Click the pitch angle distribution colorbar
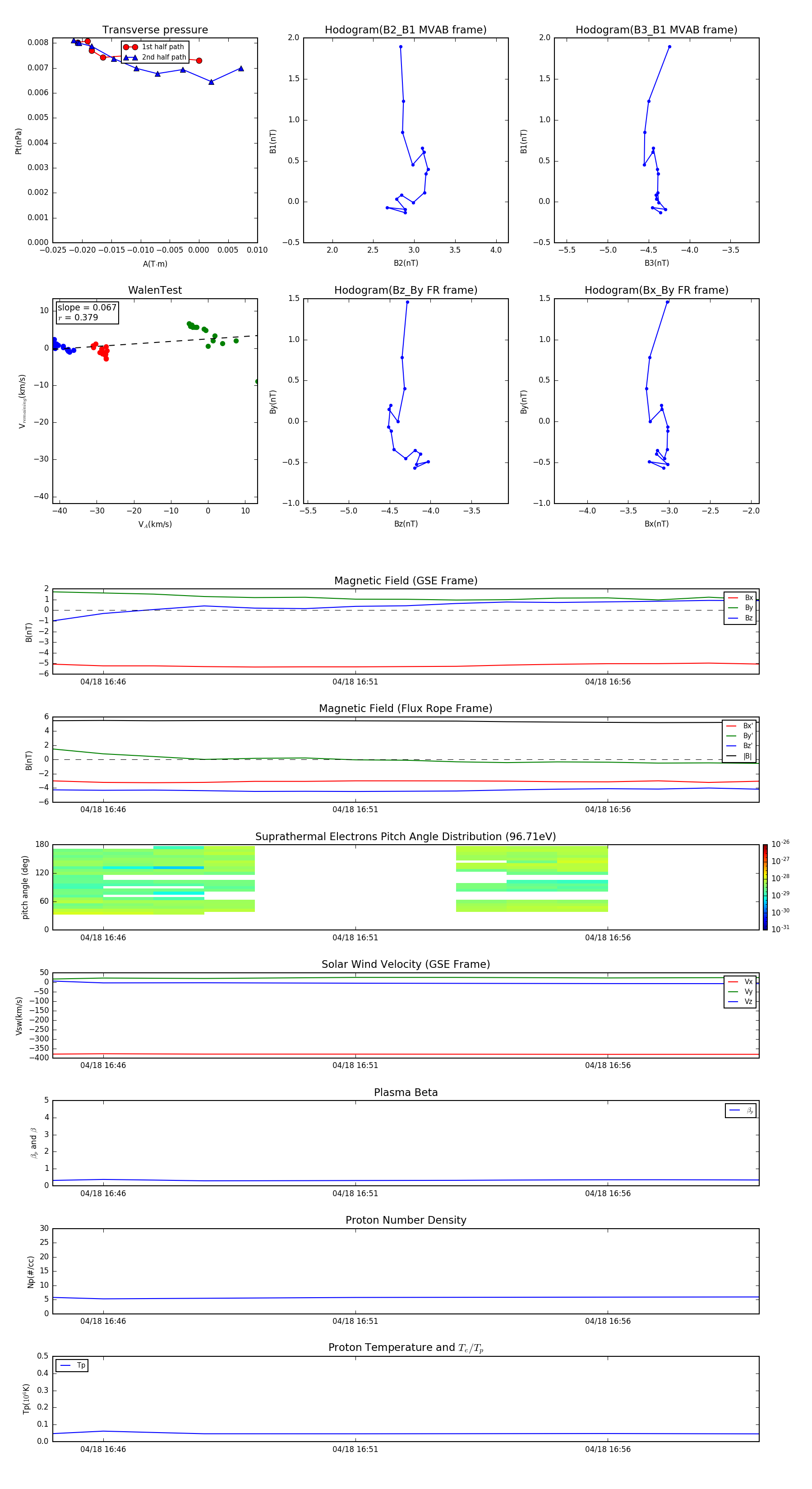 point(765,887)
